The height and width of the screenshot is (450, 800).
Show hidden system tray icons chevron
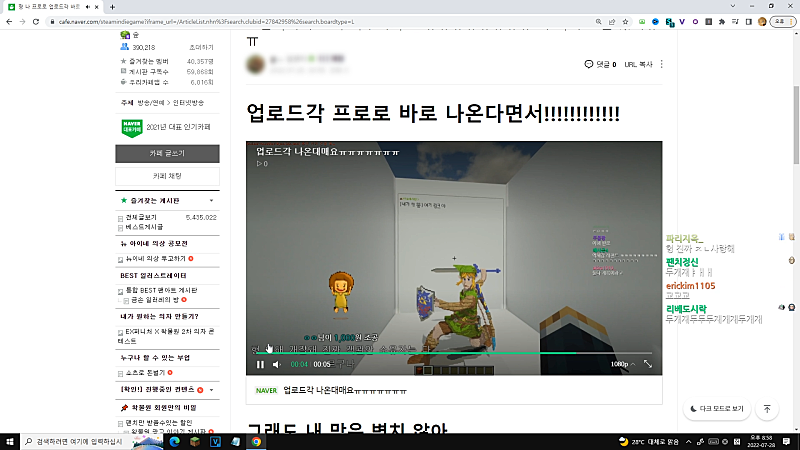click(x=688, y=441)
